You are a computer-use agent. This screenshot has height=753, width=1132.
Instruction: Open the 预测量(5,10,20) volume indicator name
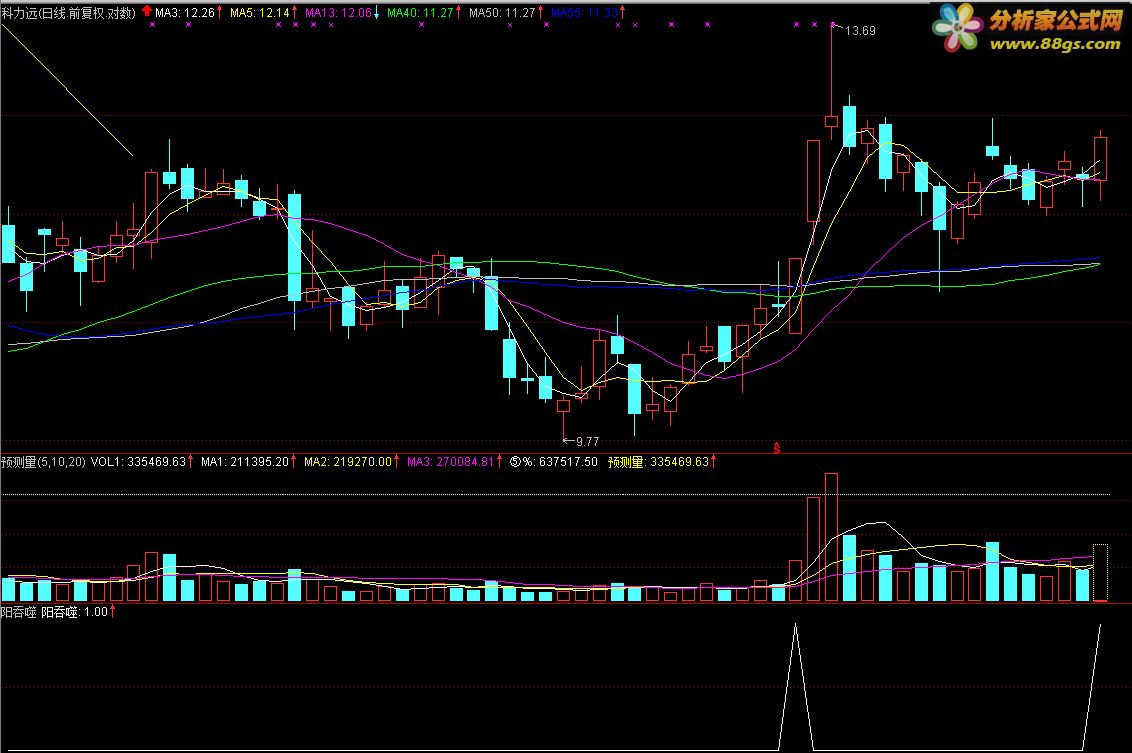coord(43,461)
